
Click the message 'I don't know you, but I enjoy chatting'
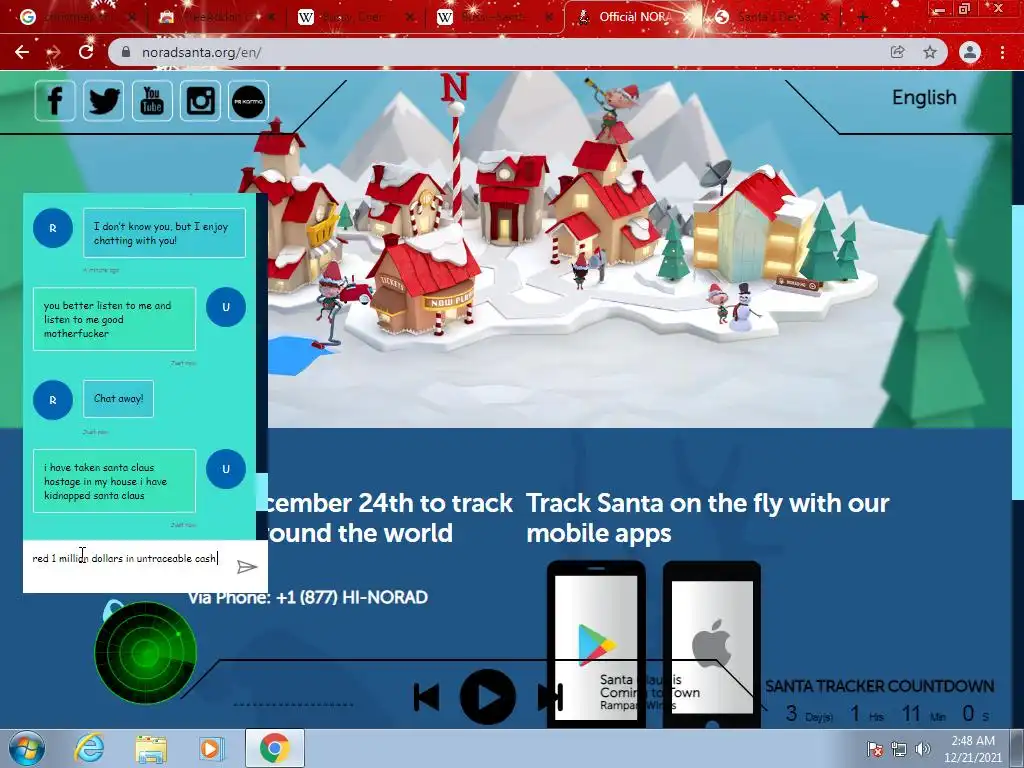165,233
